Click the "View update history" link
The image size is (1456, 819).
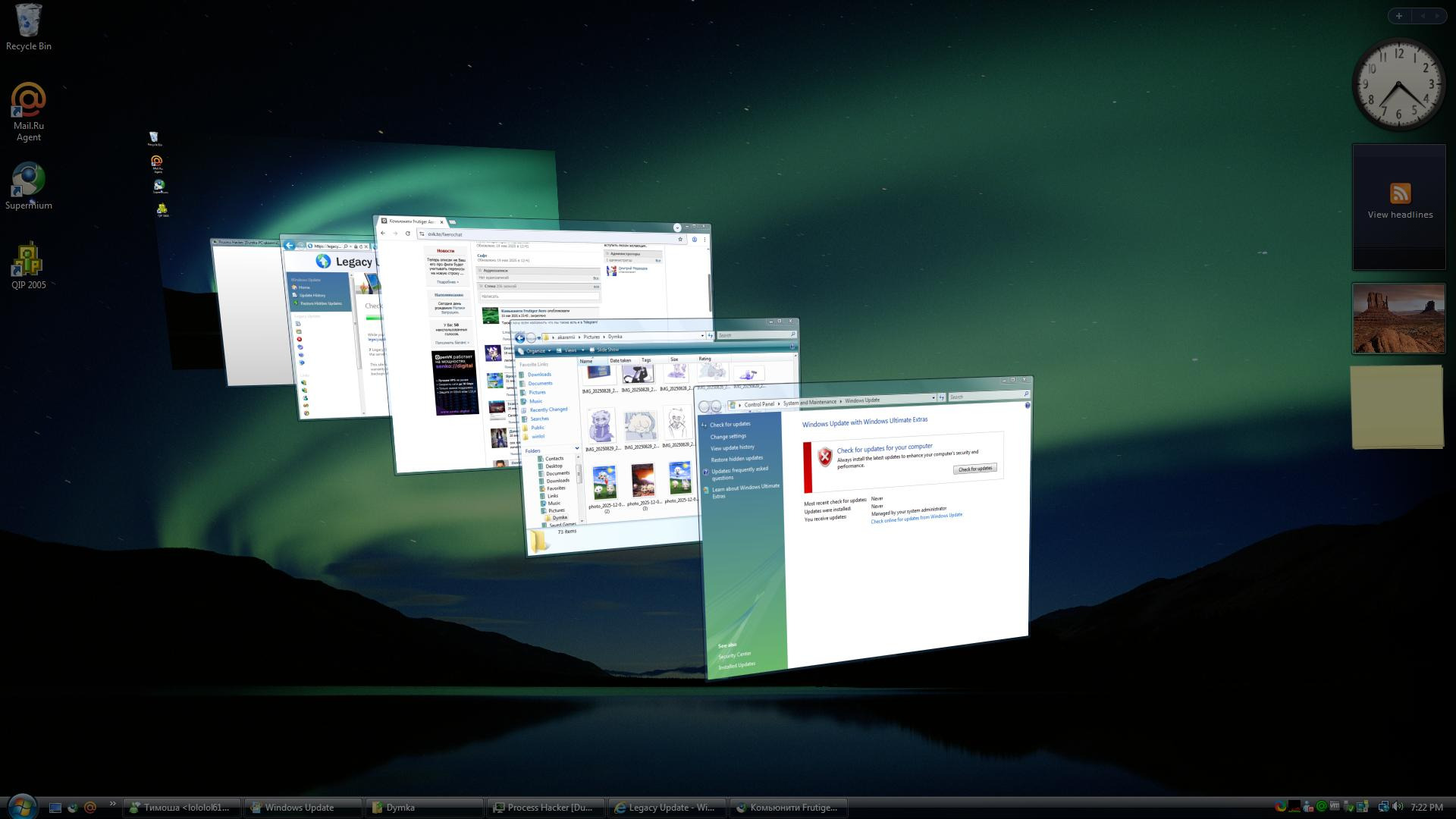pyautogui.click(x=732, y=447)
